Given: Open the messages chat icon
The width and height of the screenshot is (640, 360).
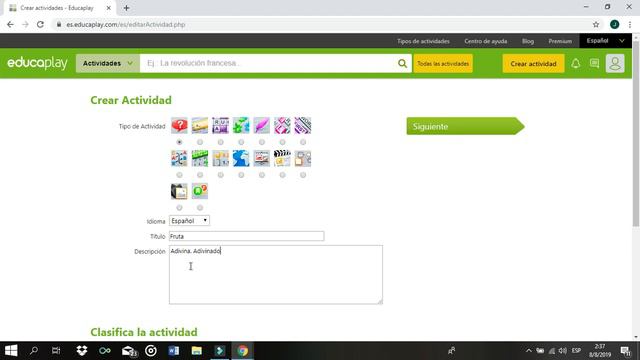Looking at the screenshot, I should click(595, 63).
